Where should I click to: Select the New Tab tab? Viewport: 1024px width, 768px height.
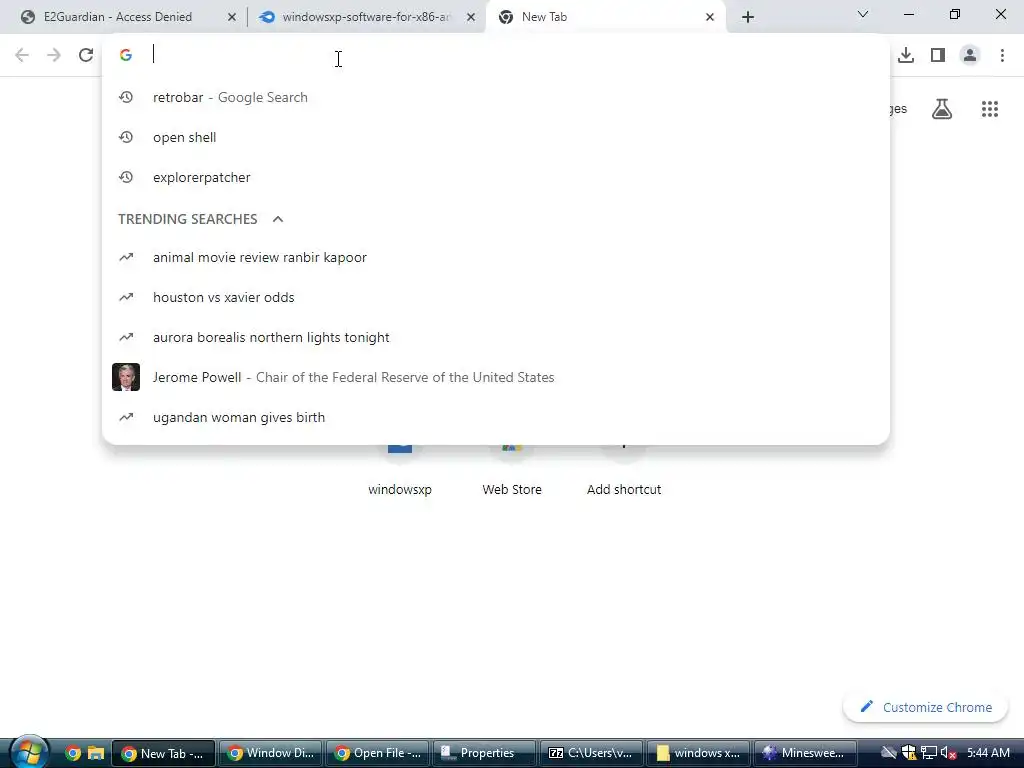tap(605, 17)
